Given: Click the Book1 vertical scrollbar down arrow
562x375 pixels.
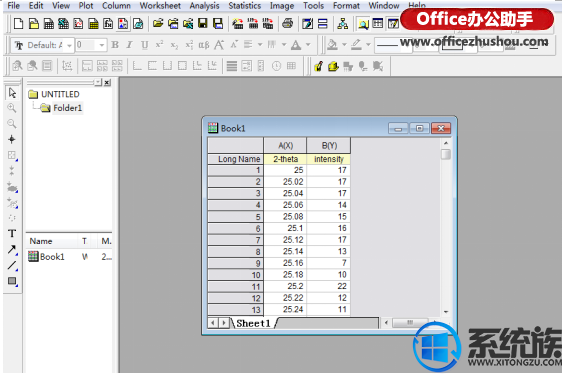Looking at the screenshot, I should point(446,312).
